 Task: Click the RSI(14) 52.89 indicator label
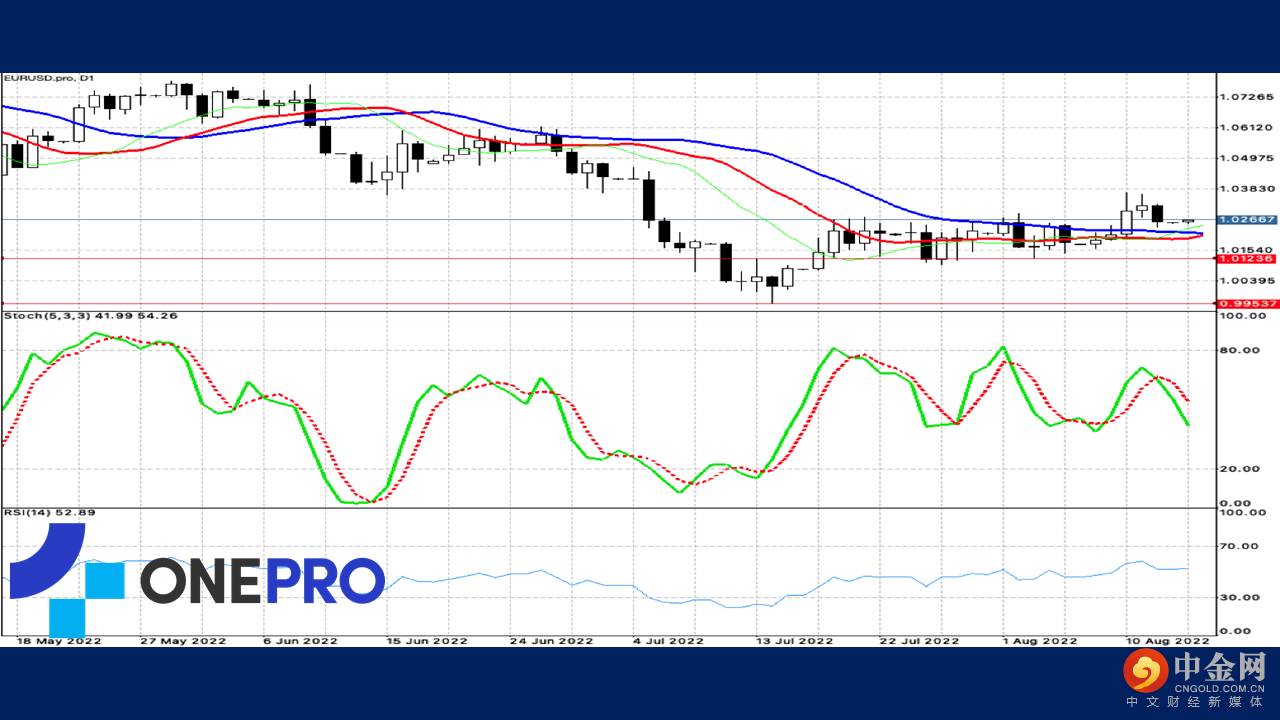click(49, 513)
